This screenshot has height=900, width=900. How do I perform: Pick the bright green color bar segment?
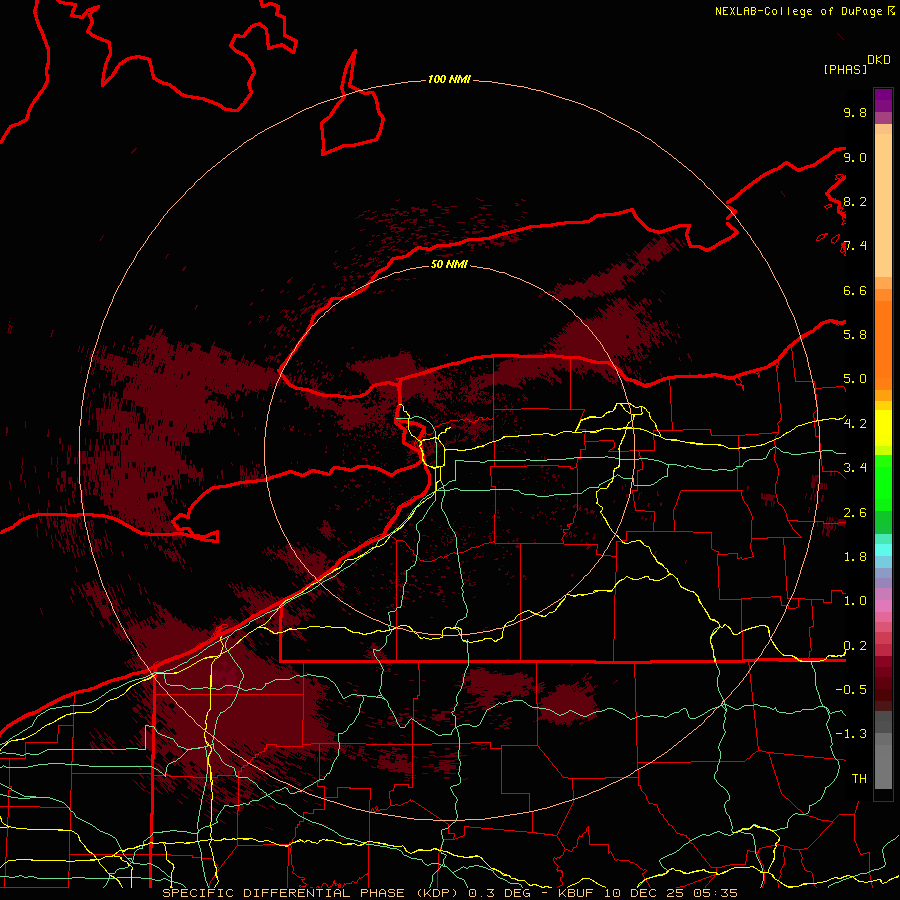tap(883, 483)
